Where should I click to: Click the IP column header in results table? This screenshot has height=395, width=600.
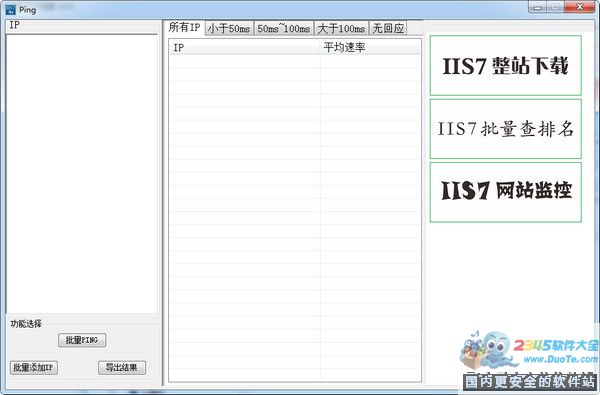coord(245,48)
